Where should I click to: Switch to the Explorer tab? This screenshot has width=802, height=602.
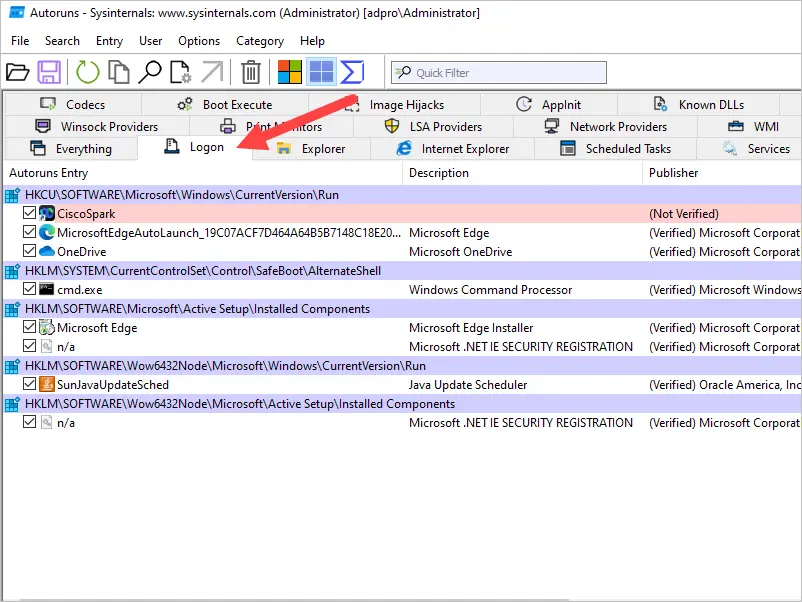click(311, 149)
